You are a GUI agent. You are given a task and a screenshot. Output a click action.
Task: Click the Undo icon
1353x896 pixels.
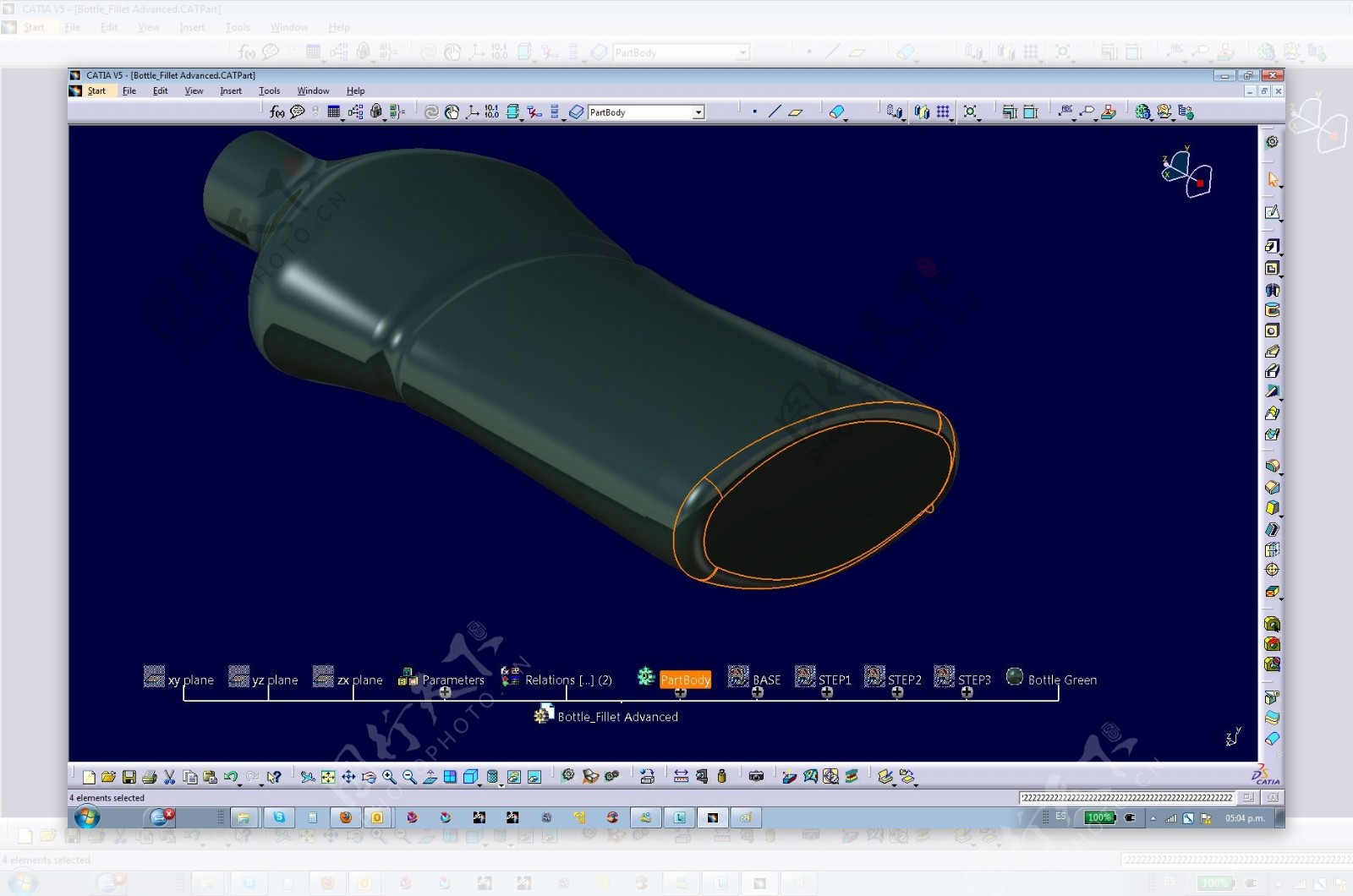coord(231,776)
